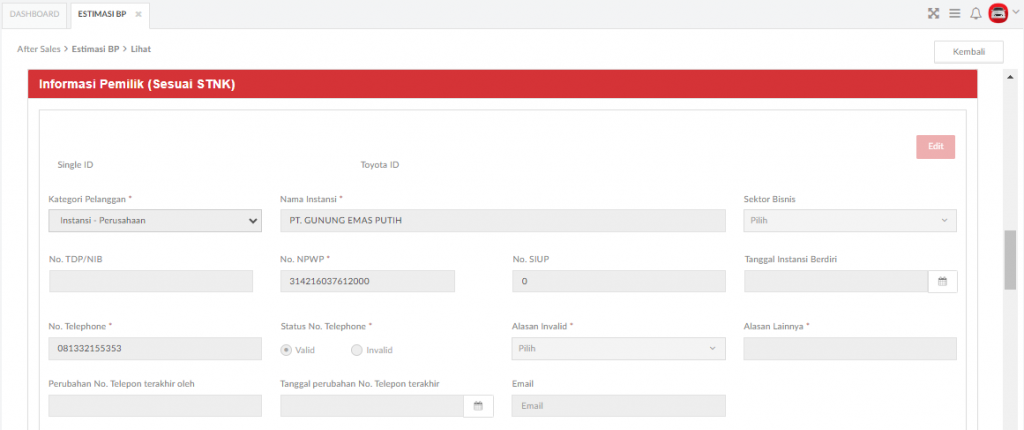Viewport: 1024px width, 430px height.
Task: Open the hamburger menu icon
Action: point(955,14)
